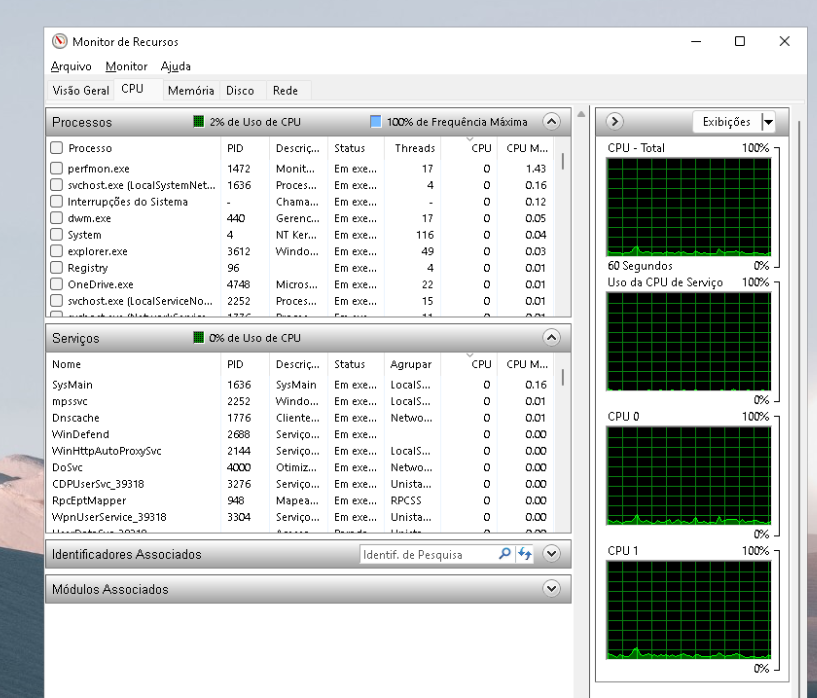Image resolution: width=817 pixels, height=698 pixels.
Task: Switch to the Memória tab
Action: pos(190,91)
